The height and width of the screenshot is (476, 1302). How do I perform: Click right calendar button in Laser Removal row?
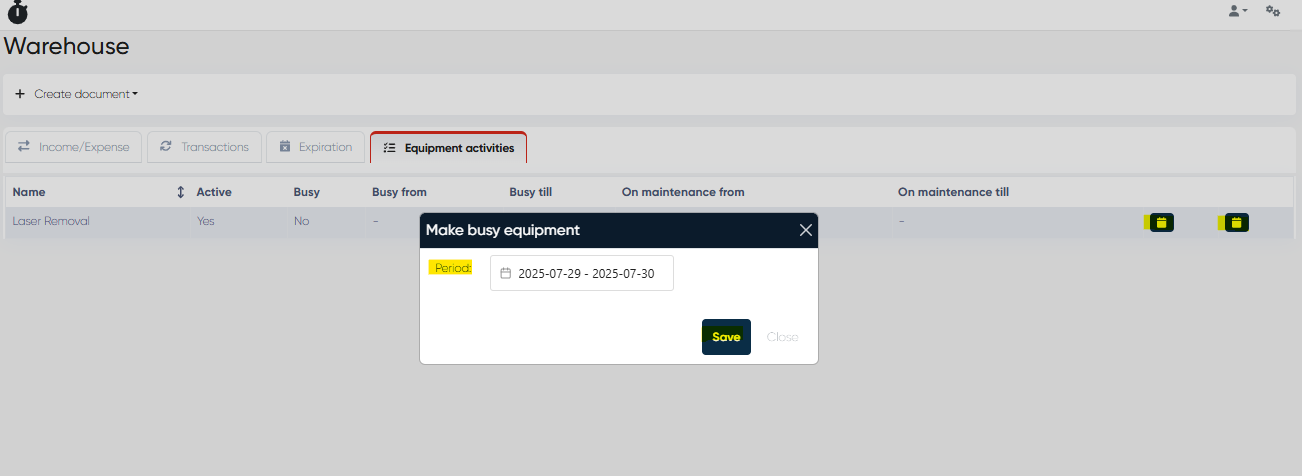[1236, 223]
